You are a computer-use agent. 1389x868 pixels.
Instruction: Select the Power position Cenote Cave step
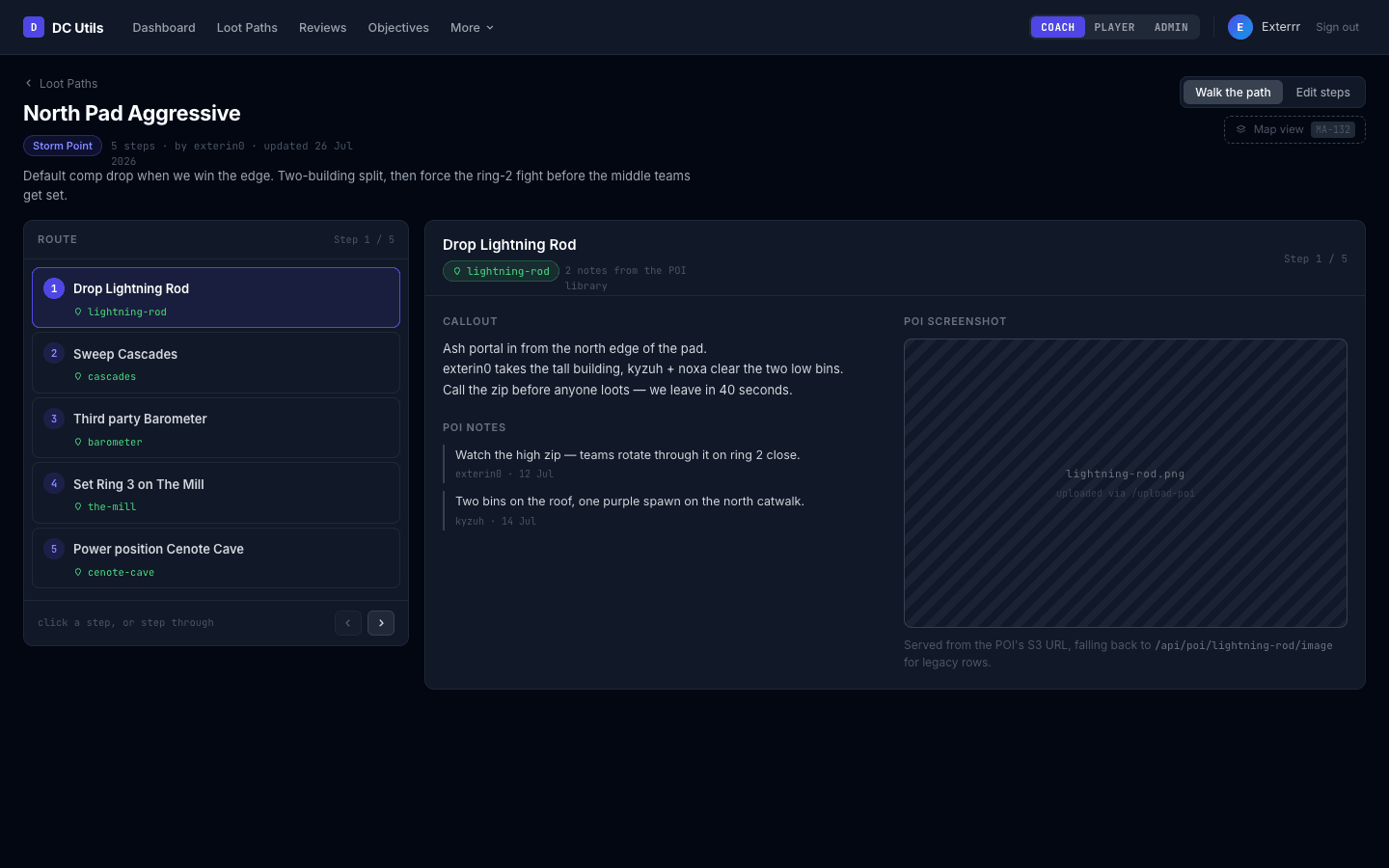[x=216, y=557]
